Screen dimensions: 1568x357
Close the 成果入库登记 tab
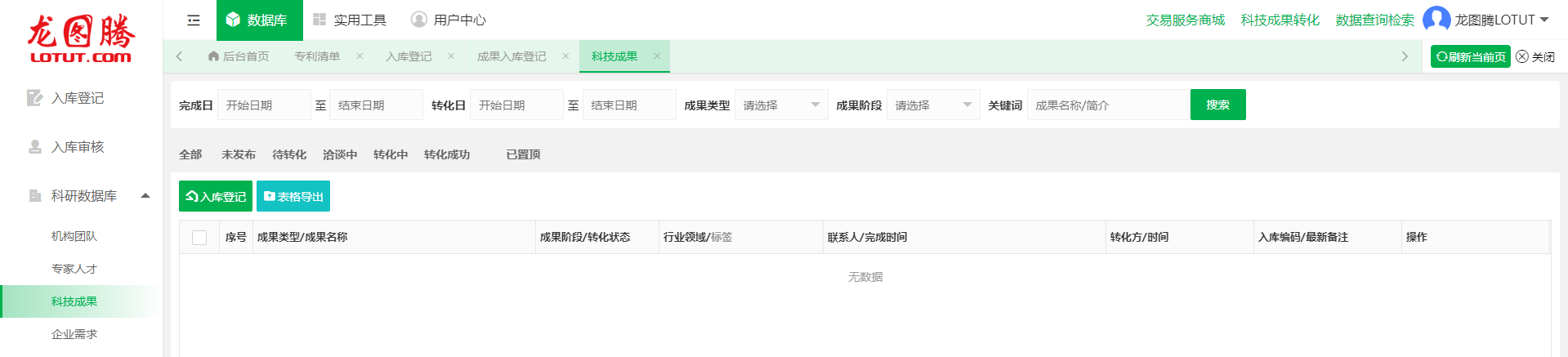[x=565, y=56]
